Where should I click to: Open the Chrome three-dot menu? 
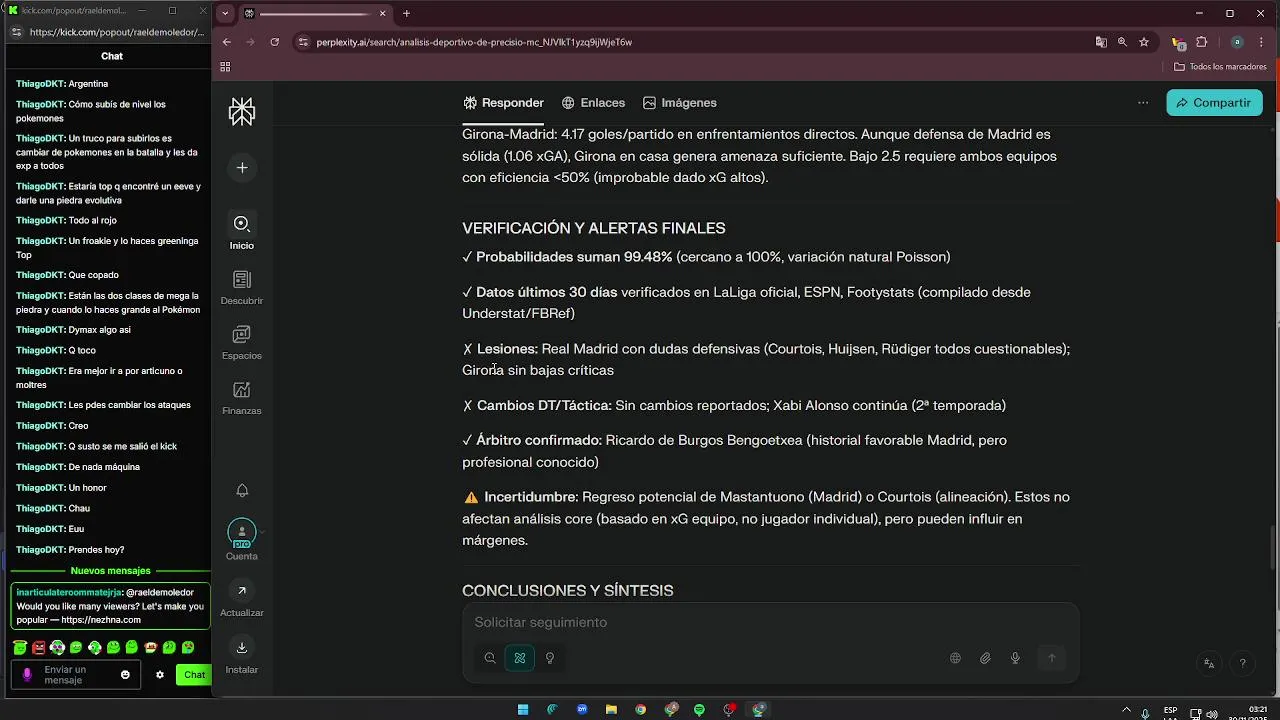tap(1263, 42)
